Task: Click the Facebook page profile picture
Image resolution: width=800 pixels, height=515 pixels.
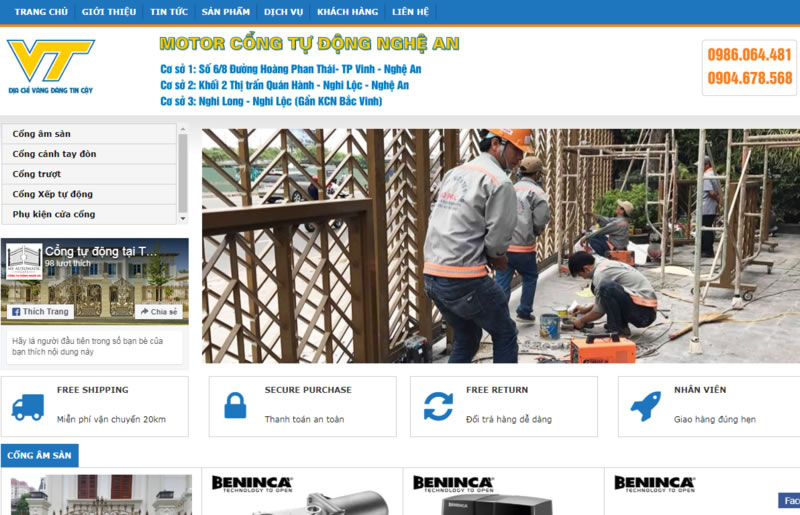Action: (x=24, y=261)
